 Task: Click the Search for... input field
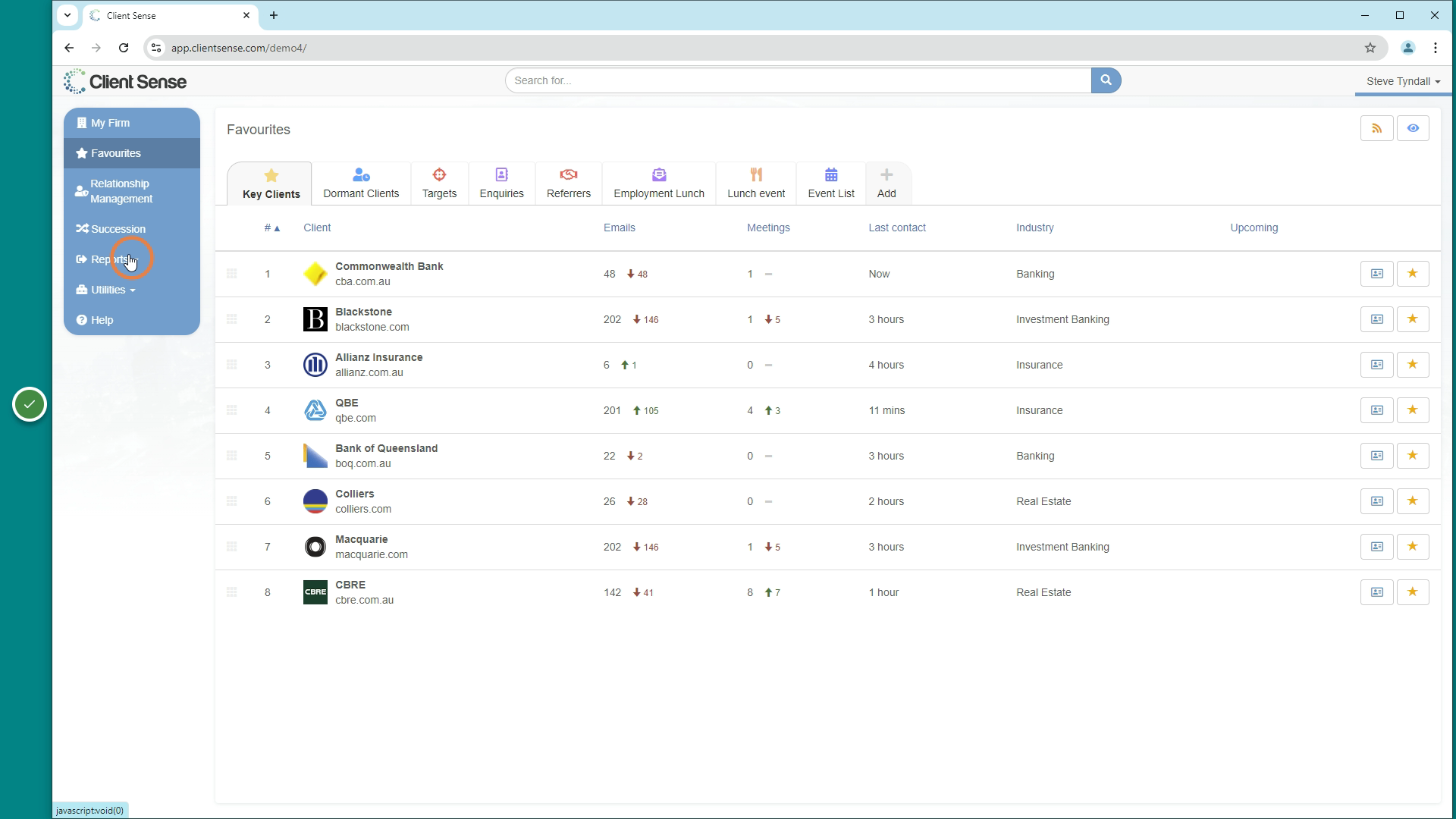tap(798, 80)
